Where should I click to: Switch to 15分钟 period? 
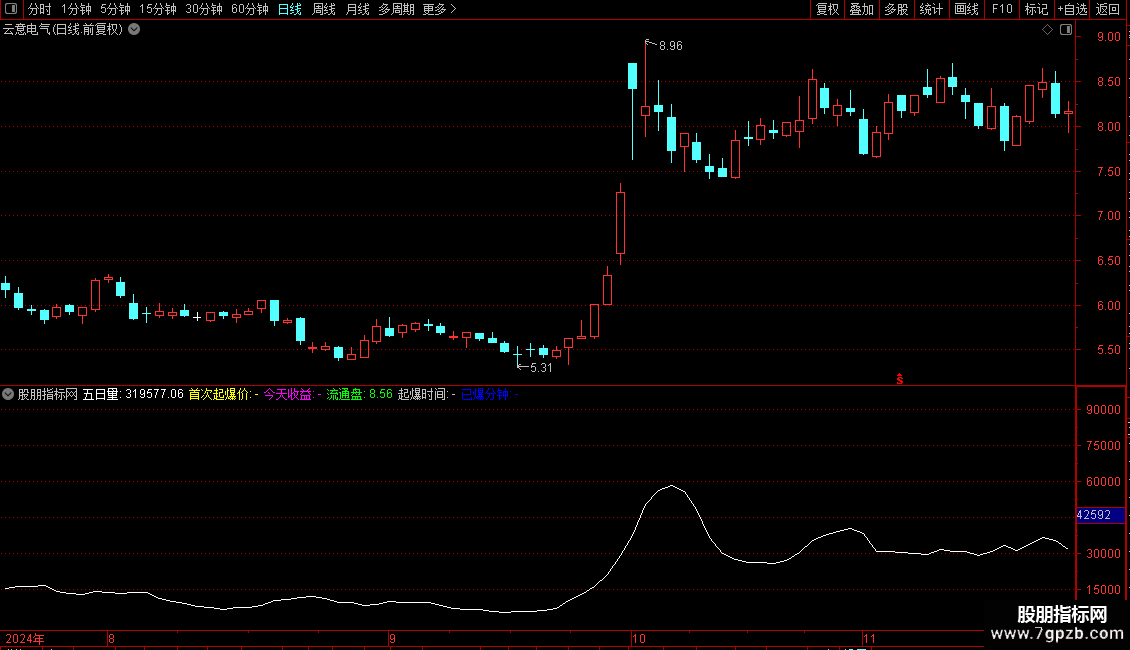tap(157, 9)
